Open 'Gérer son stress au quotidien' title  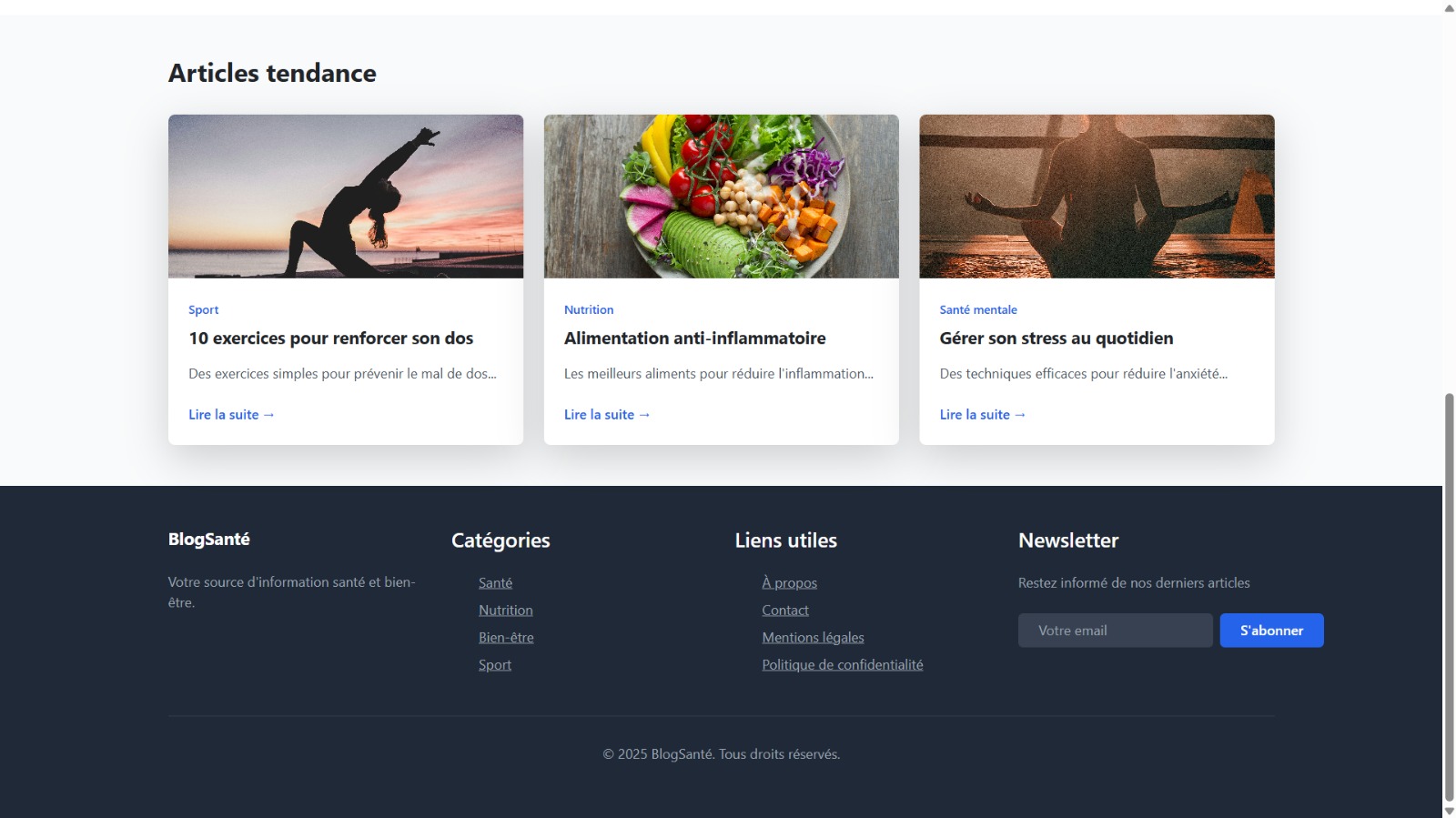coord(1056,338)
